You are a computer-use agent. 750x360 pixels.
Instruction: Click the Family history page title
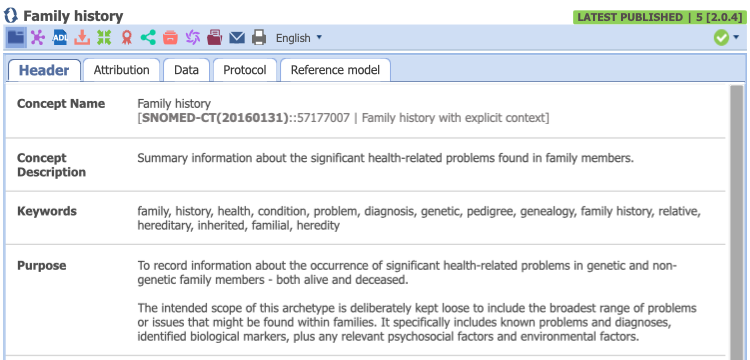click(73, 16)
